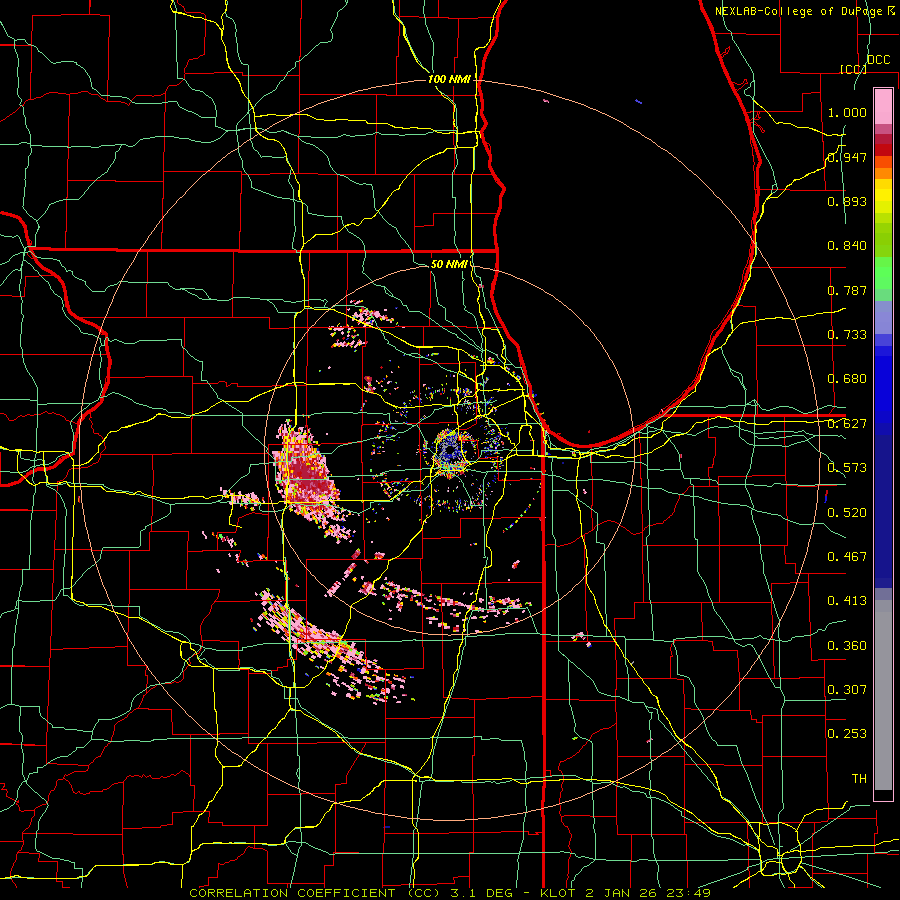Select the 0.627 scale value
The height and width of the screenshot is (900, 900).
(847, 424)
